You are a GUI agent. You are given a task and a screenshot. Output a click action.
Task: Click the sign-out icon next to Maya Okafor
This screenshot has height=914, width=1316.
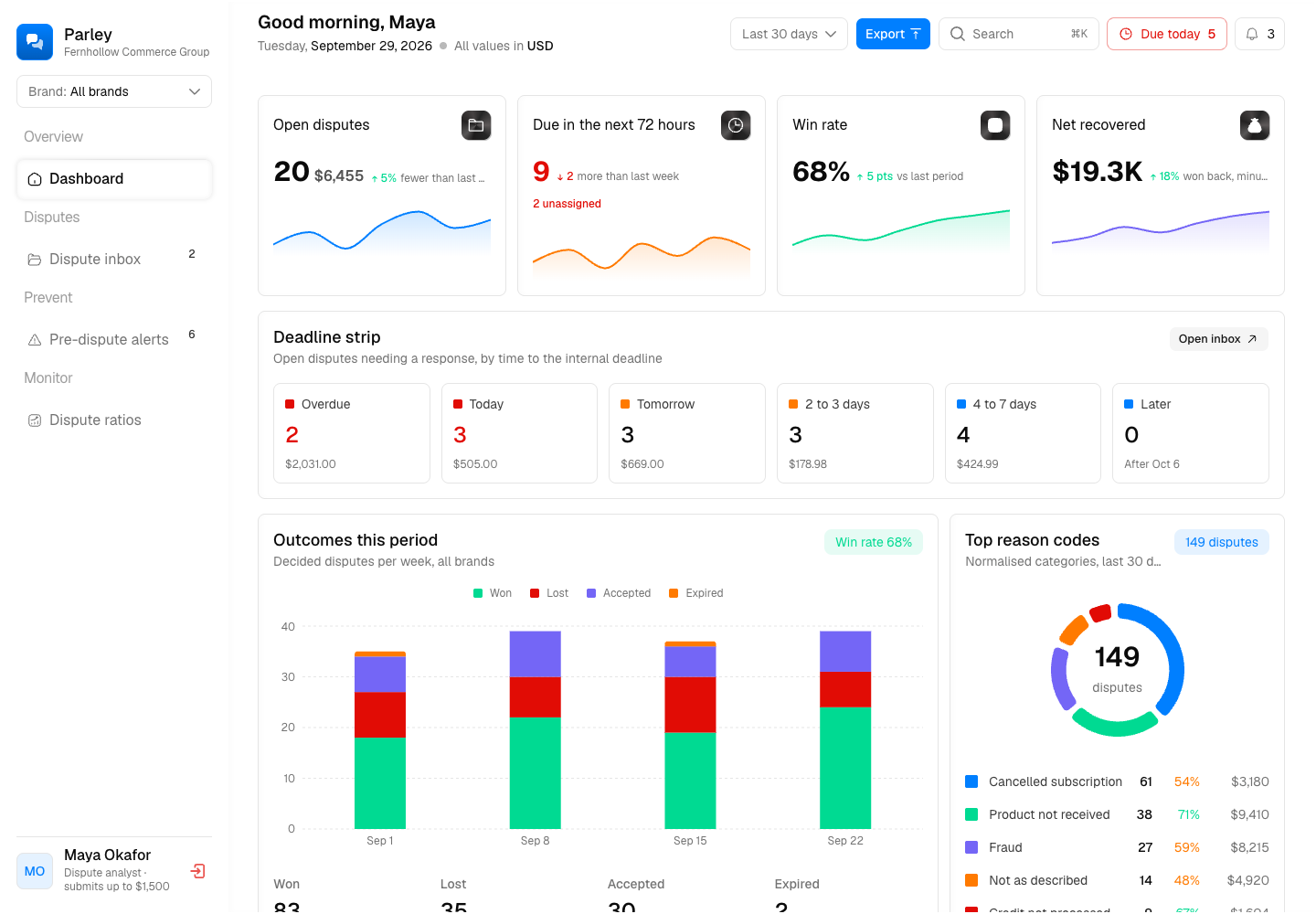pyautogui.click(x=197, y=871)
